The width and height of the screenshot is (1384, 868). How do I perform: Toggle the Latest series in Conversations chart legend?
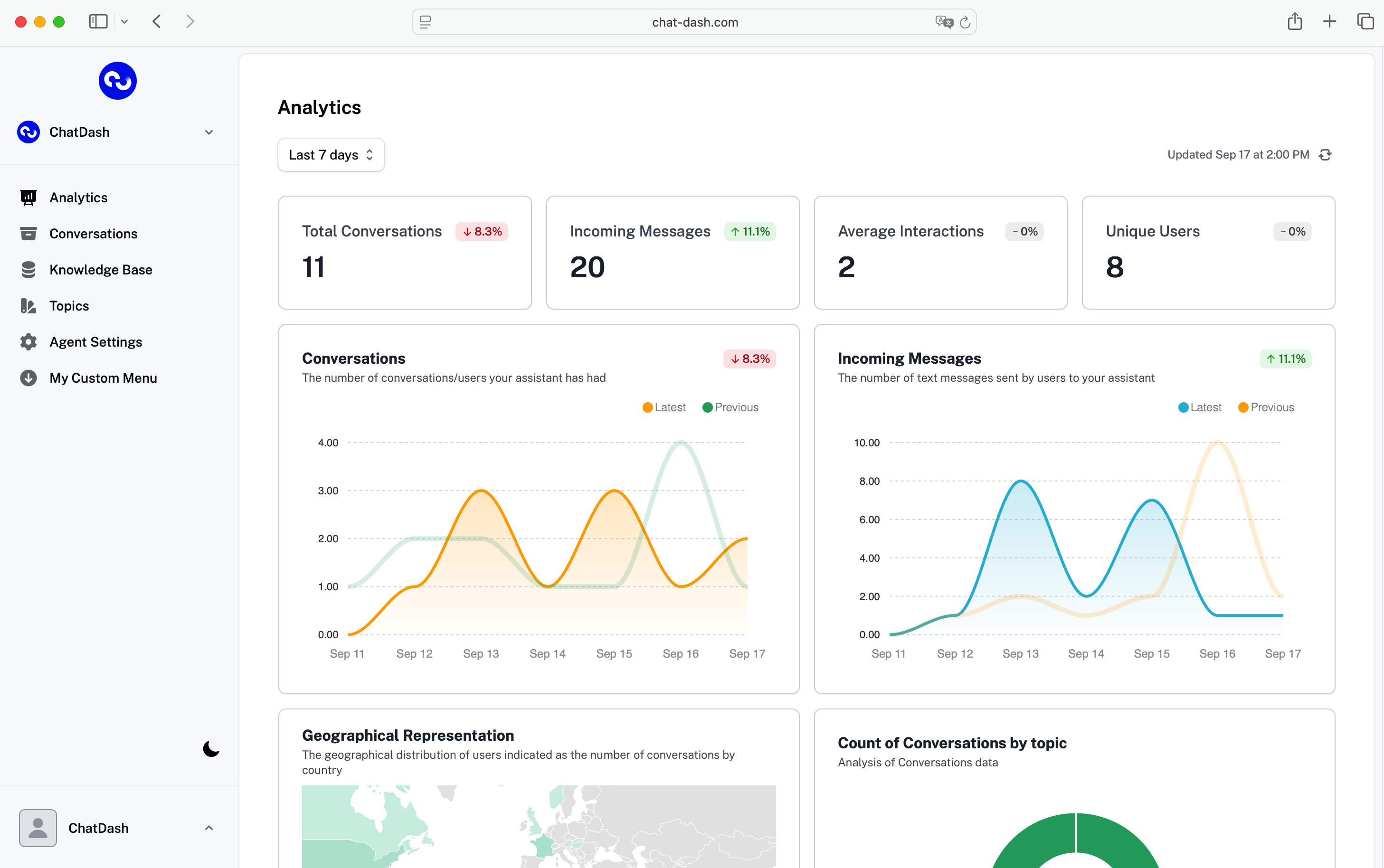664,407
